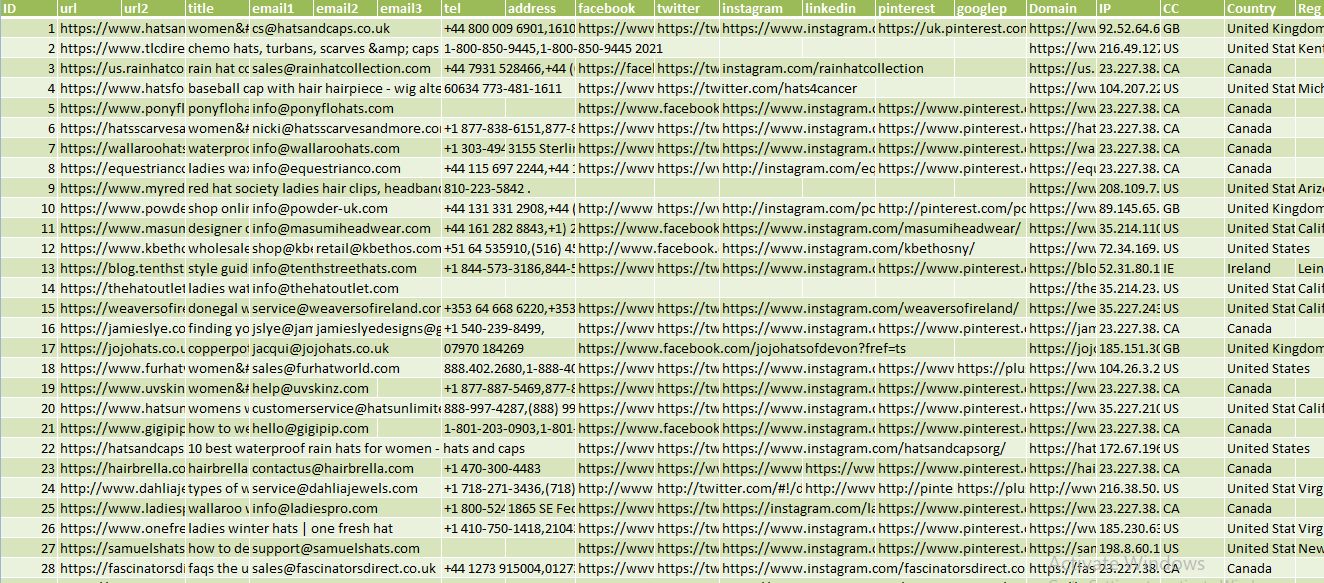Click instagram.com/weaversofireland/ cell
The image size is (1324, 583).
(869, 308)
